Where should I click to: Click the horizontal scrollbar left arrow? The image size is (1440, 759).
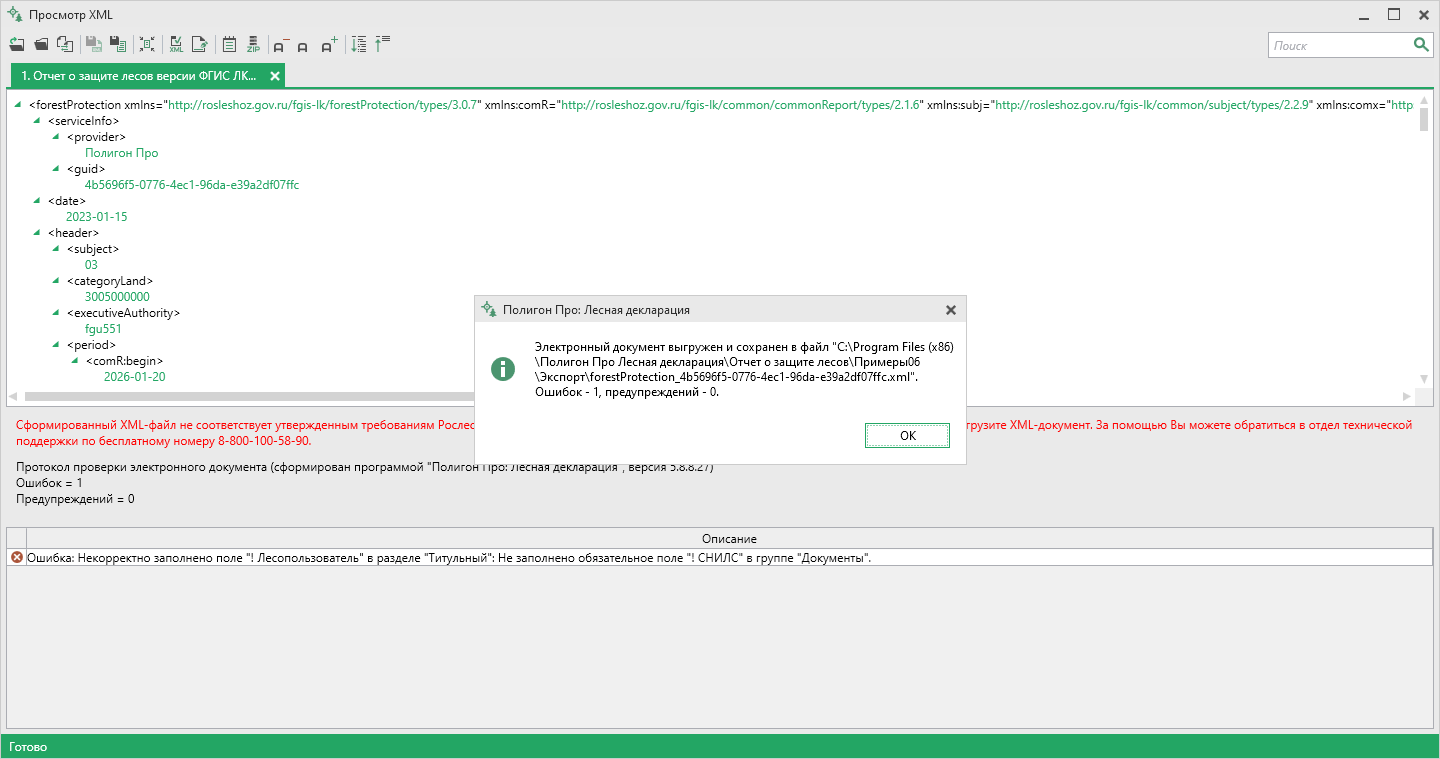click(x=15, y=397)
